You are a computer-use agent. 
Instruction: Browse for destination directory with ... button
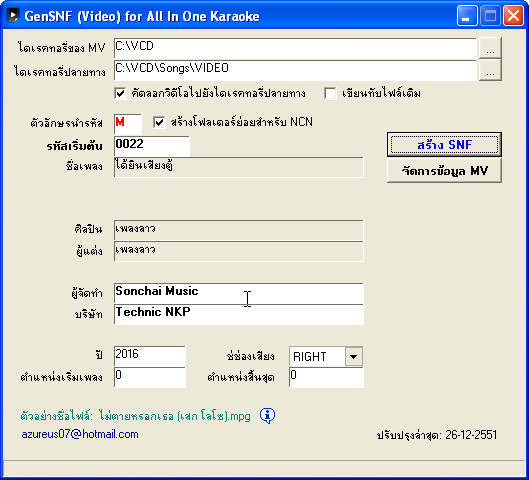pyautogui.click(x=490, y=70)
